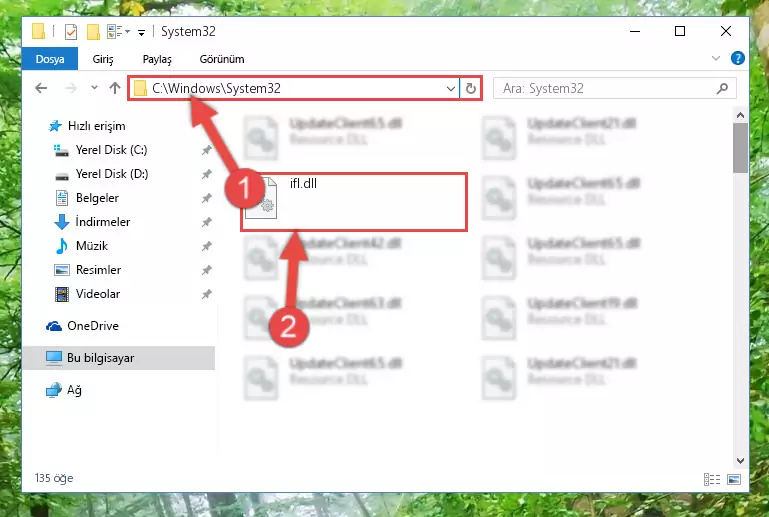Switch to Details view icon in status bar

coord(712,479)
